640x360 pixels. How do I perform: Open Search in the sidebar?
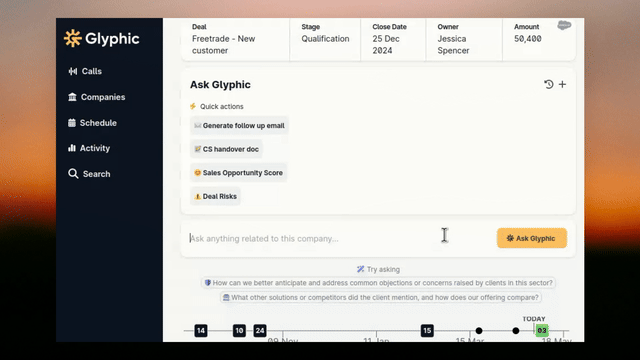point(89,174)
